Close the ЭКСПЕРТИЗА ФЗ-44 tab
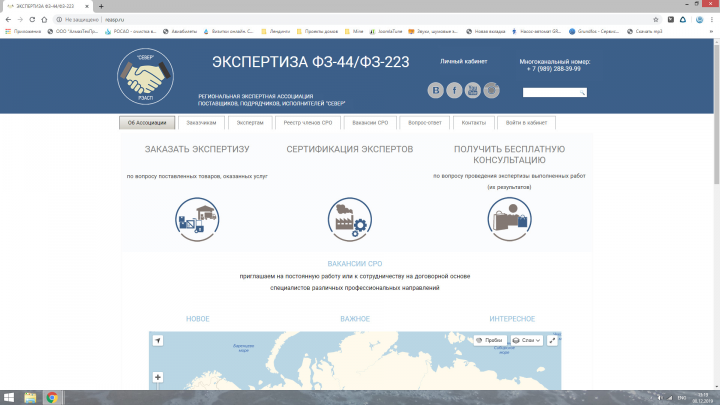This screenshot has width=720, height=405. pyautogui.click(x=87, y=6)
